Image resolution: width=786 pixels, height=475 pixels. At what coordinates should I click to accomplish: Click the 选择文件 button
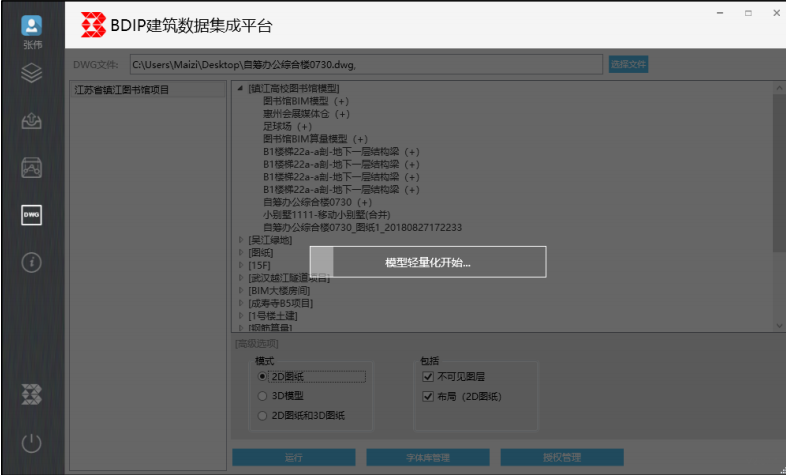pos(629,64)
